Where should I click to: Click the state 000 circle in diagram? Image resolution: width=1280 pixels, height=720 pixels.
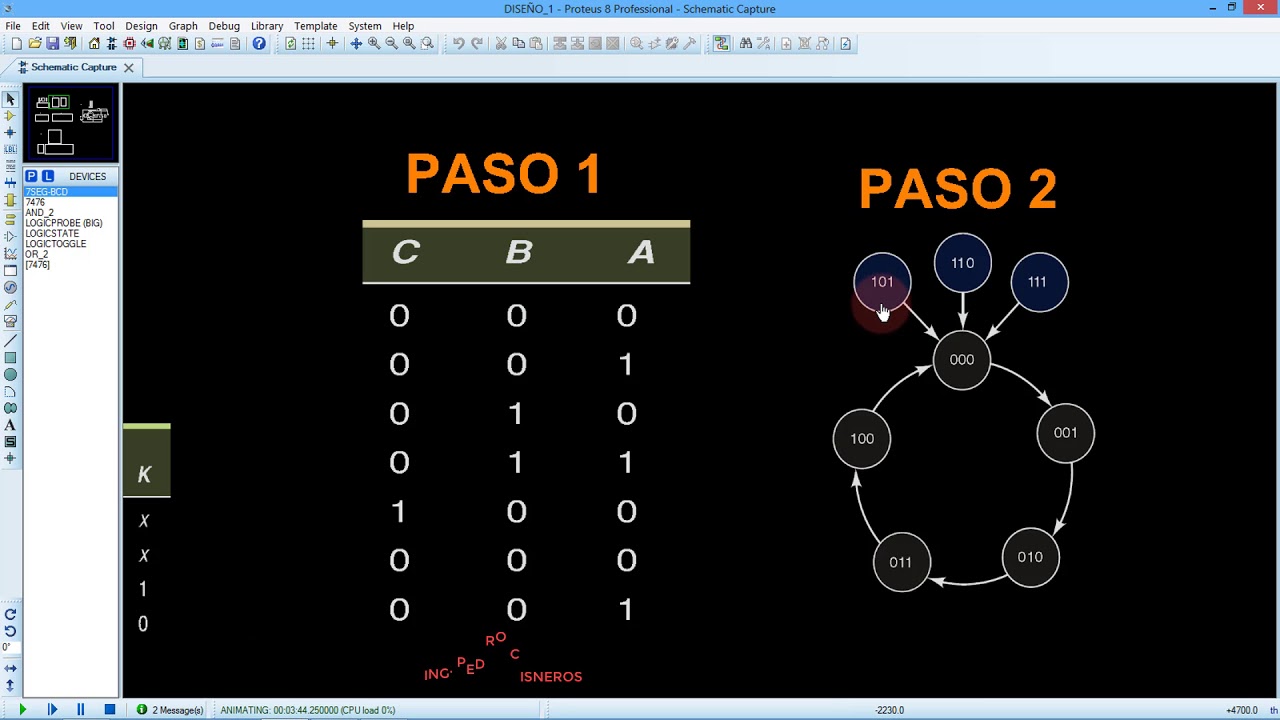(x=962, y=360)
